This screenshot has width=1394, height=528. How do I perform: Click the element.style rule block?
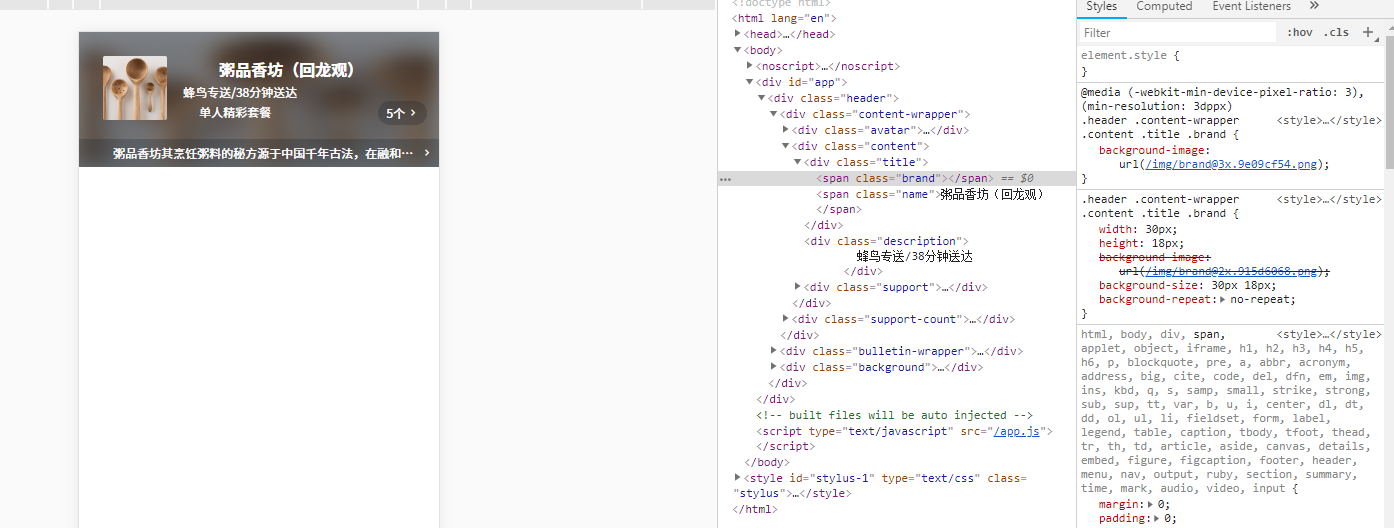pos(1230,64)
